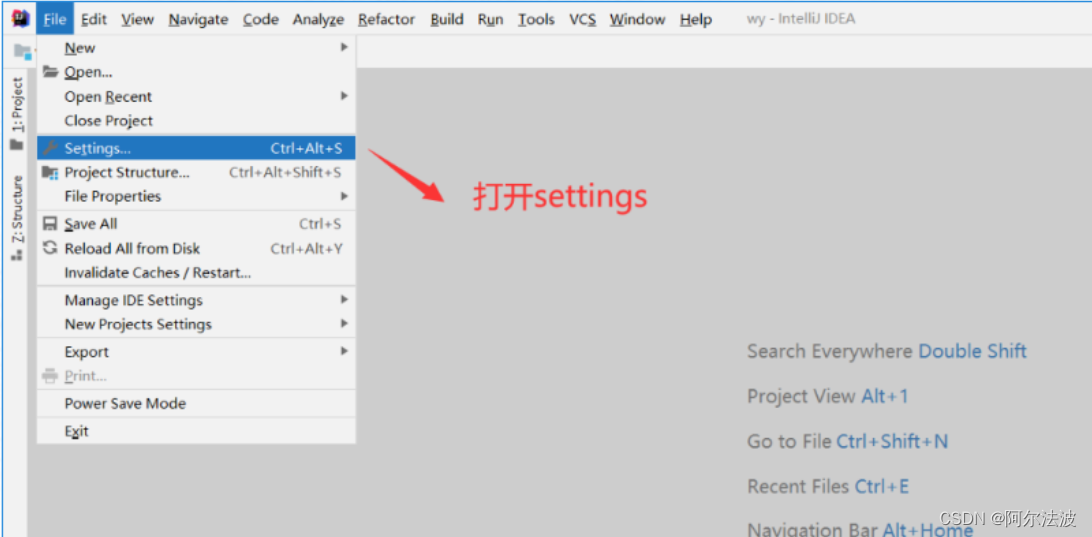Screen dimensions: 1092x537
Task: Open the File menu
Action: pyautogui.click(x=54, y=20)
